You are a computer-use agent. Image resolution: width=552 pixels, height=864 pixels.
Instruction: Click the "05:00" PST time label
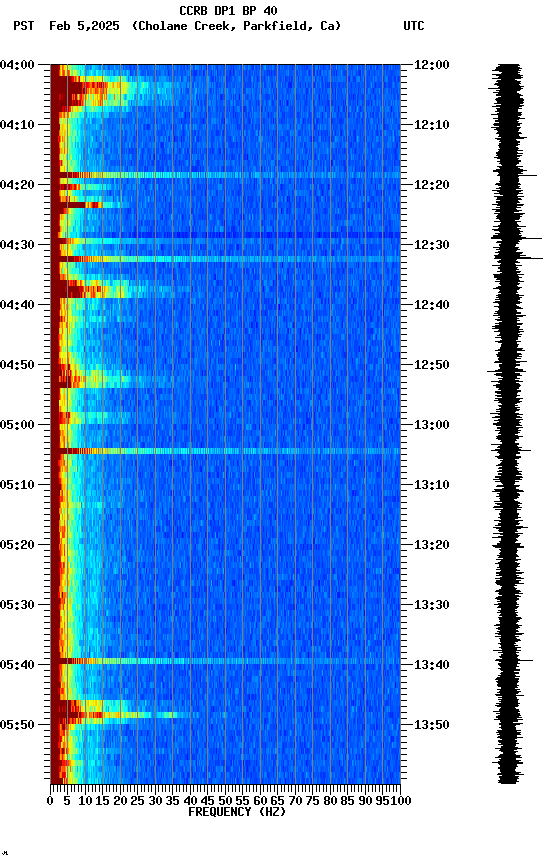point(17,425)
